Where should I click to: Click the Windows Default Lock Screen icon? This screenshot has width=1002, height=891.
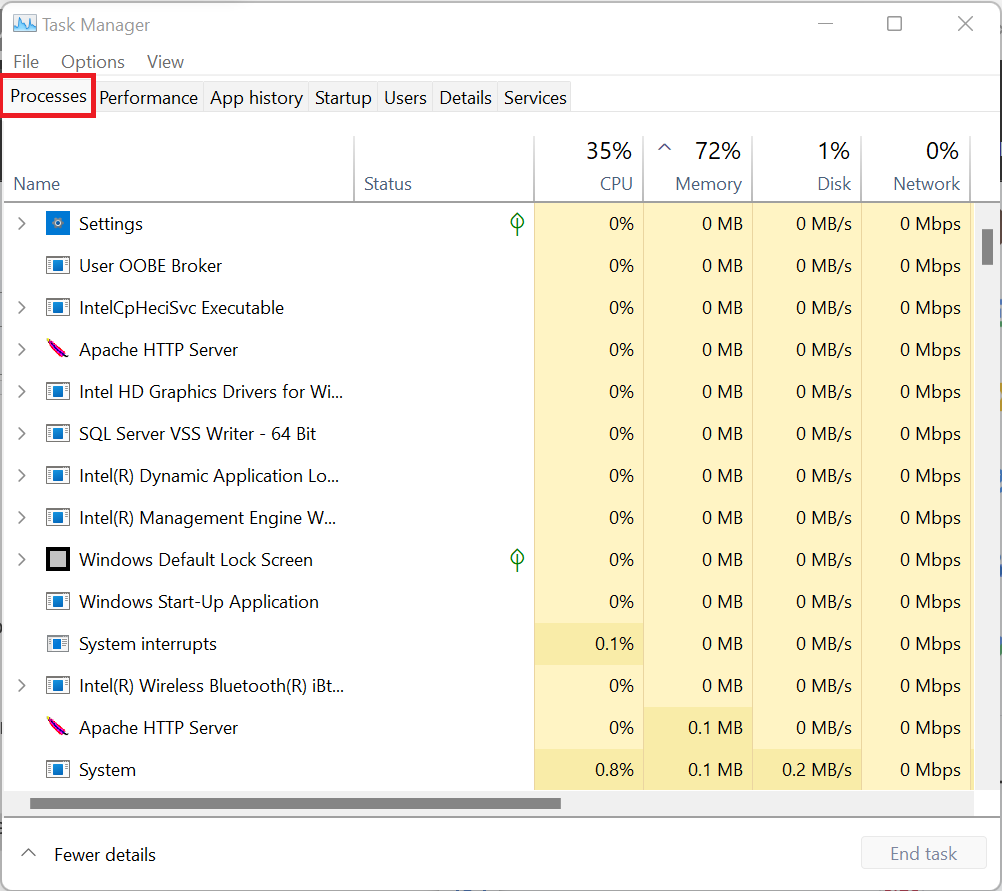pyautogui.click(x=58, y=560)
